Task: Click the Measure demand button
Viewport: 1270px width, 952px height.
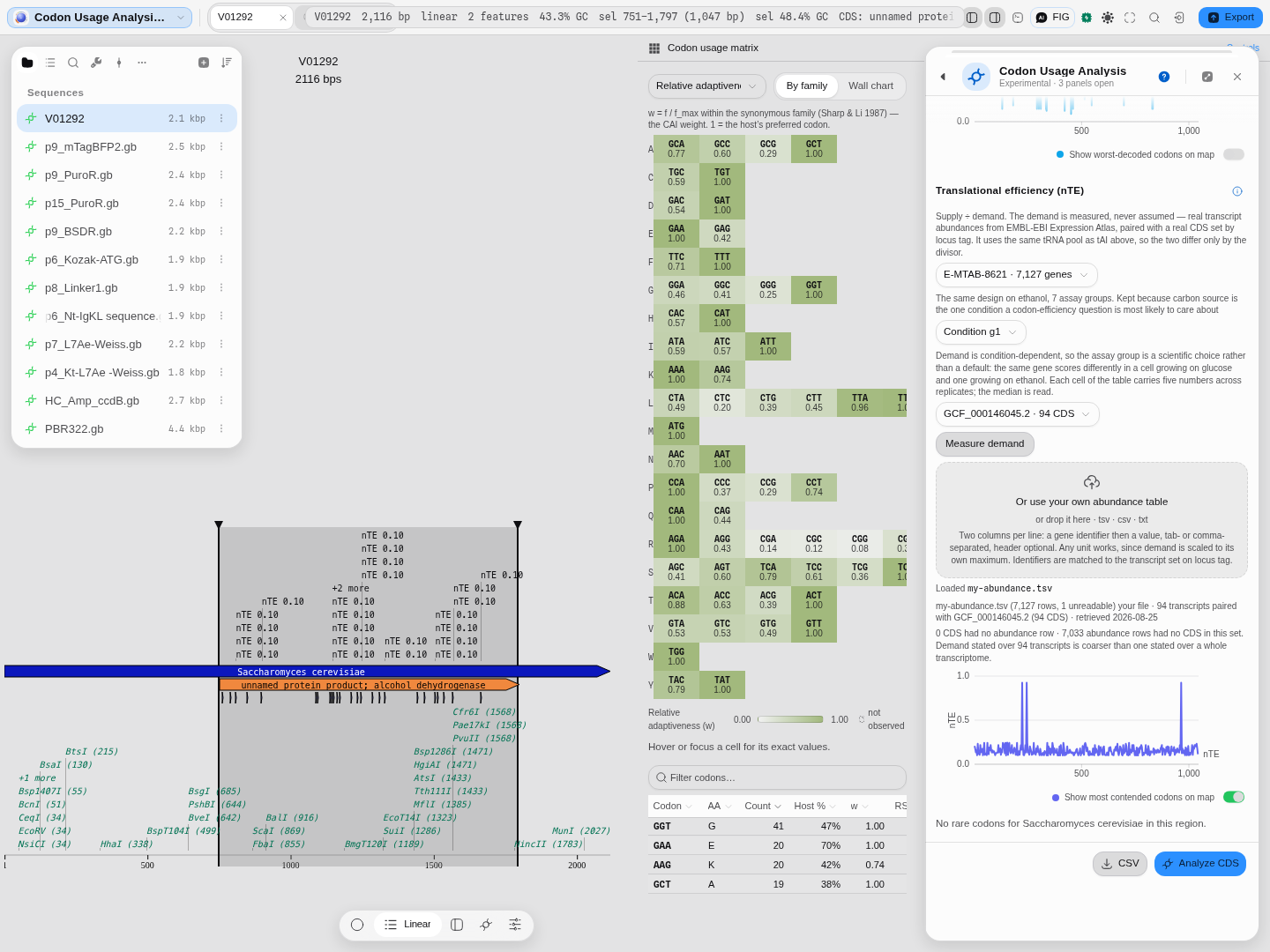Action: tap(985, 444)
